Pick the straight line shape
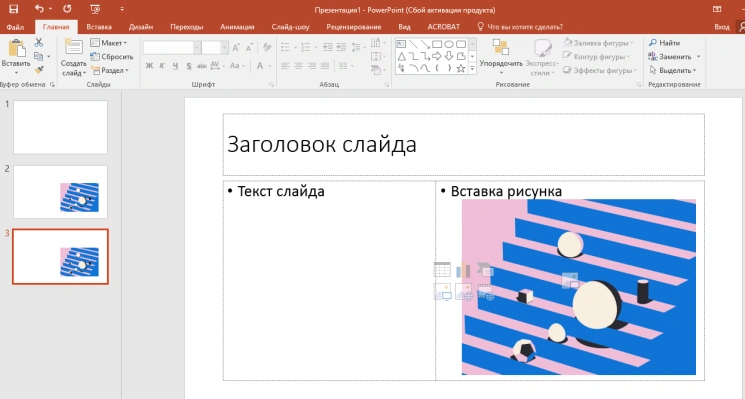 tap(413, 44)
